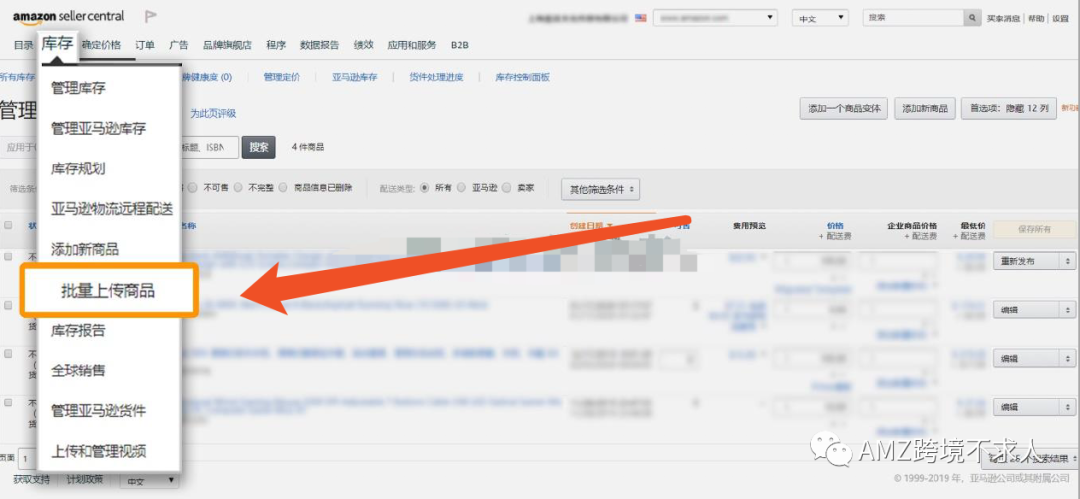Click the 为此页评级 link

(x=213, y=114)
